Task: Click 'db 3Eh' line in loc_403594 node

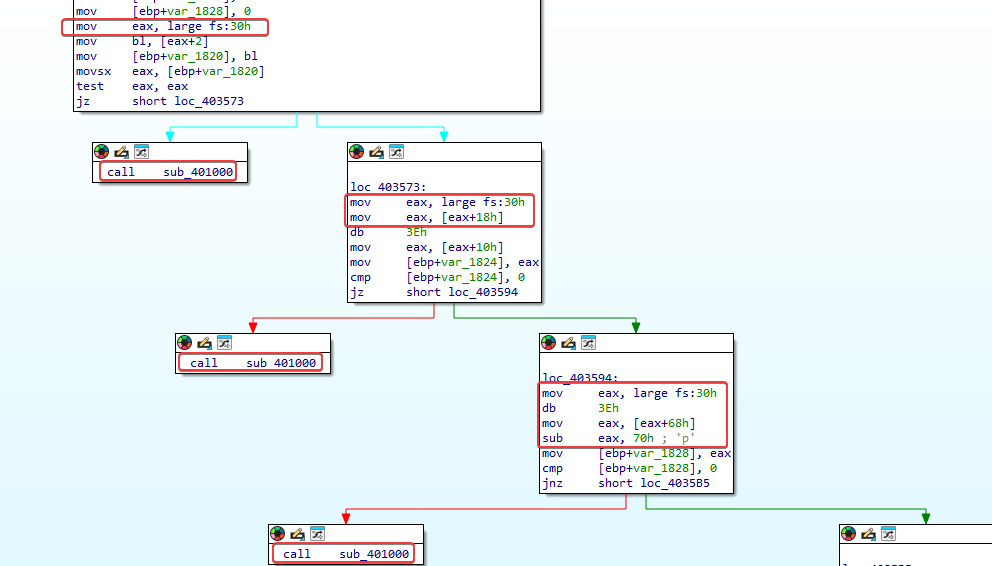Action: point(580,409)
